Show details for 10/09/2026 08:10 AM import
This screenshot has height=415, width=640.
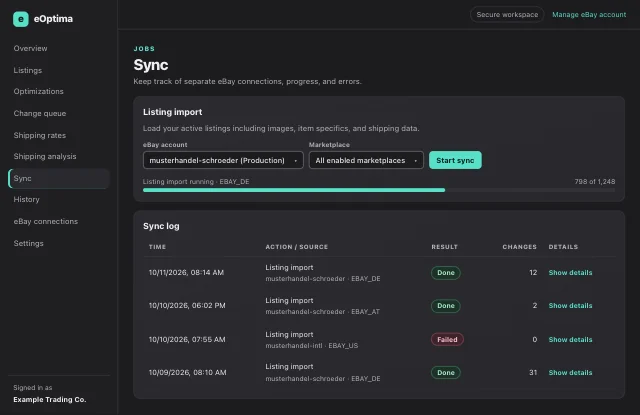click(x=570, y=373)
